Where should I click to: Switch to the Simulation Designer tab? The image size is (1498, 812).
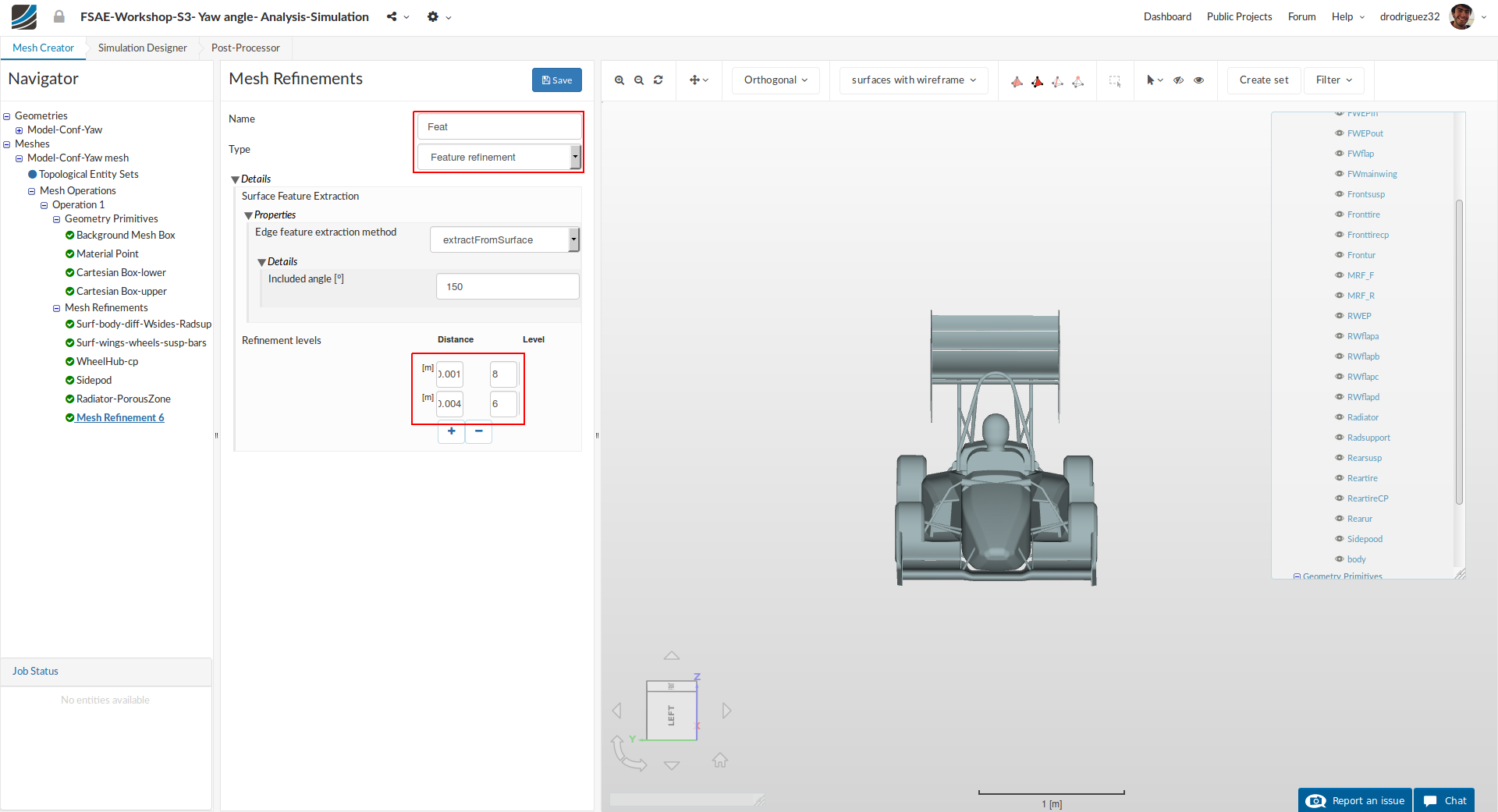tap(142, 48)
